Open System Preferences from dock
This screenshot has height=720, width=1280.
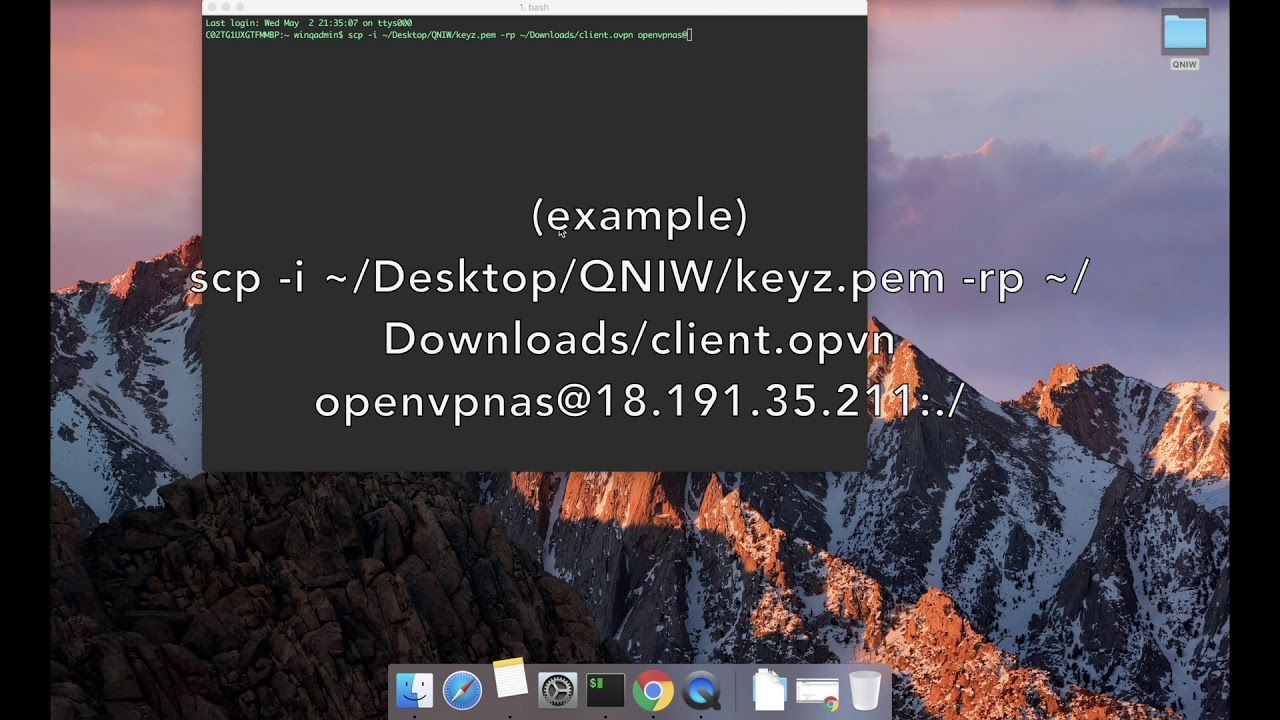pyautogui.click(x=557, y=690)
